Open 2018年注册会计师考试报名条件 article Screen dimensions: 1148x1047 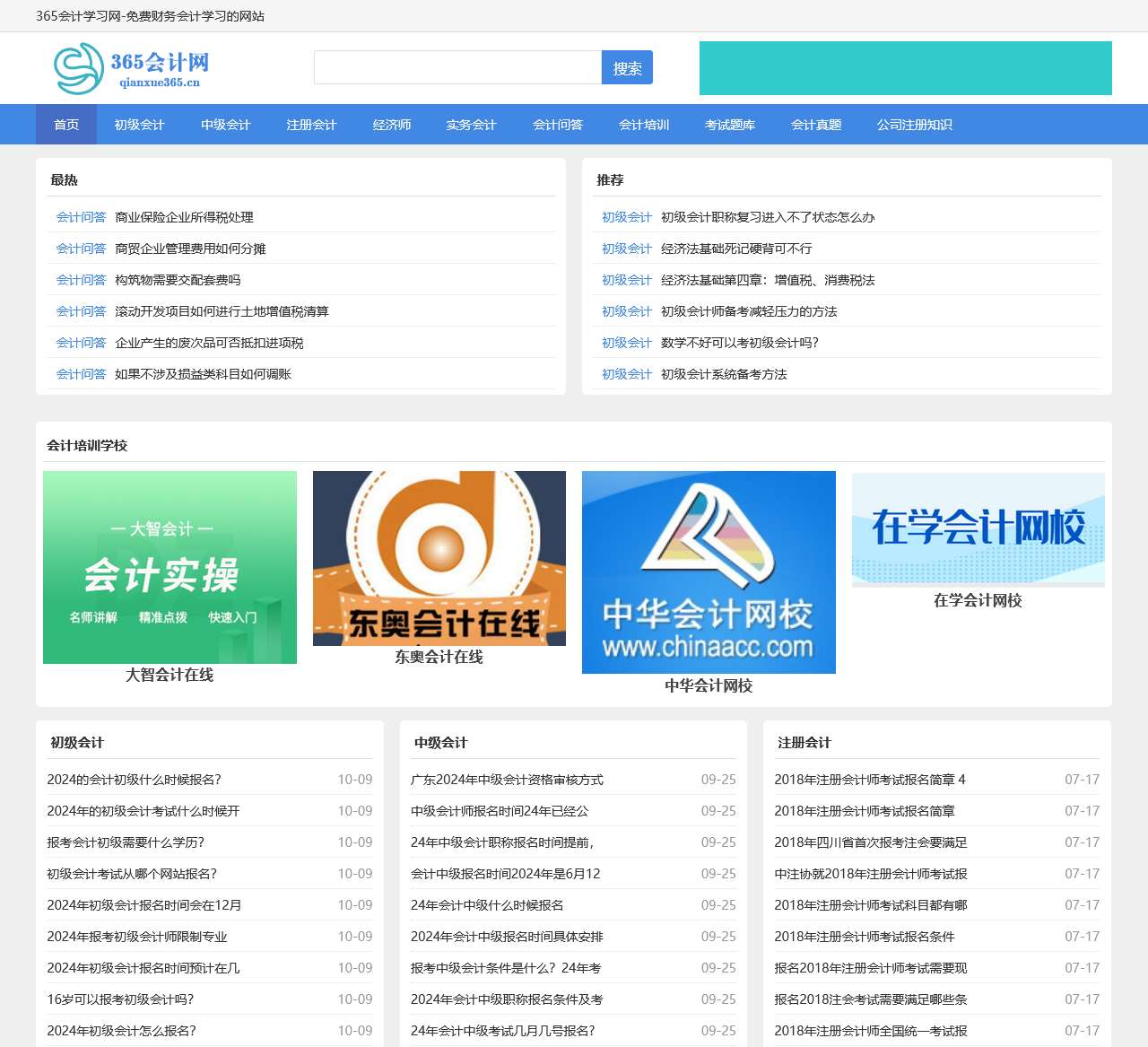click(864, 937)
